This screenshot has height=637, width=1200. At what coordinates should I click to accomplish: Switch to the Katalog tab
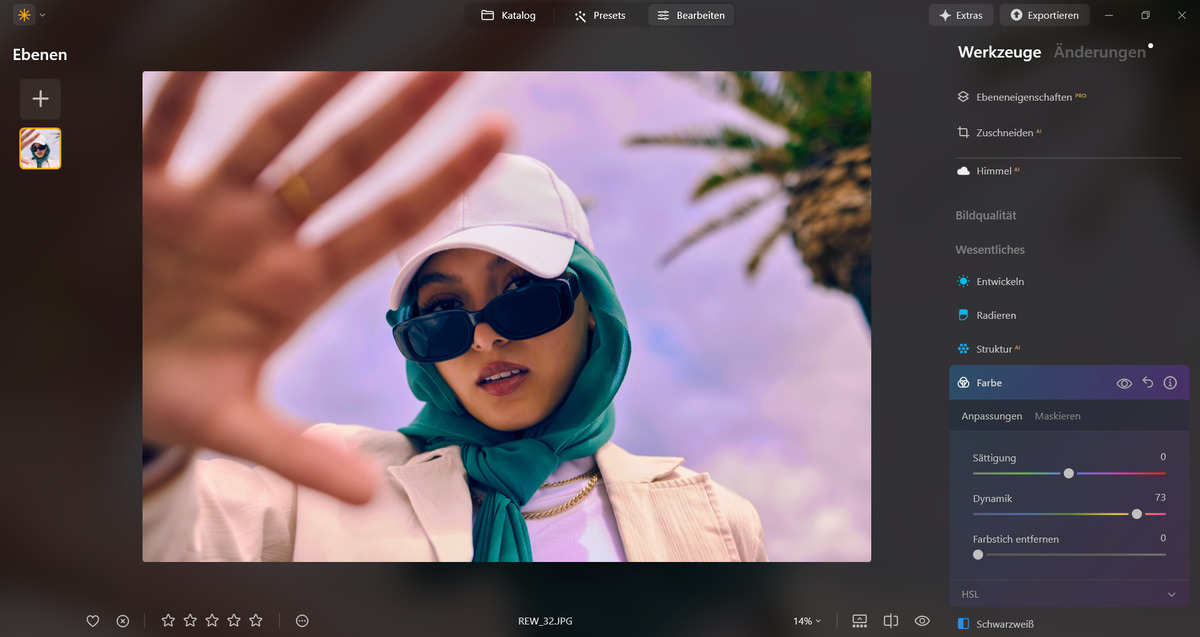click(x=508, y=15)
